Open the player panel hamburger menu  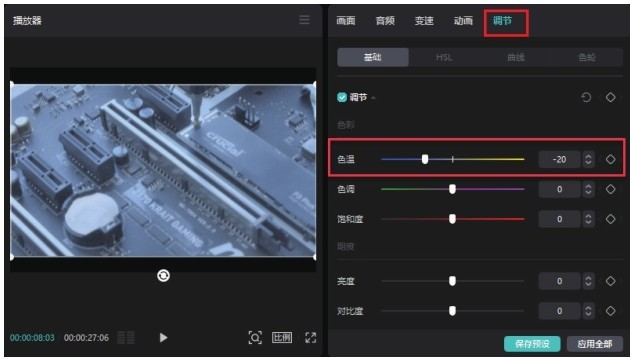[304, 19]
